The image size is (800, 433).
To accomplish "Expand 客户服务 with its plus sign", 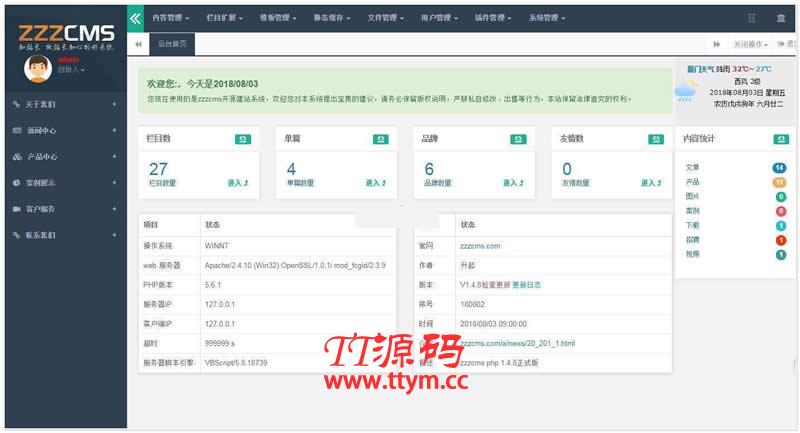I will (x=114, y=209).
